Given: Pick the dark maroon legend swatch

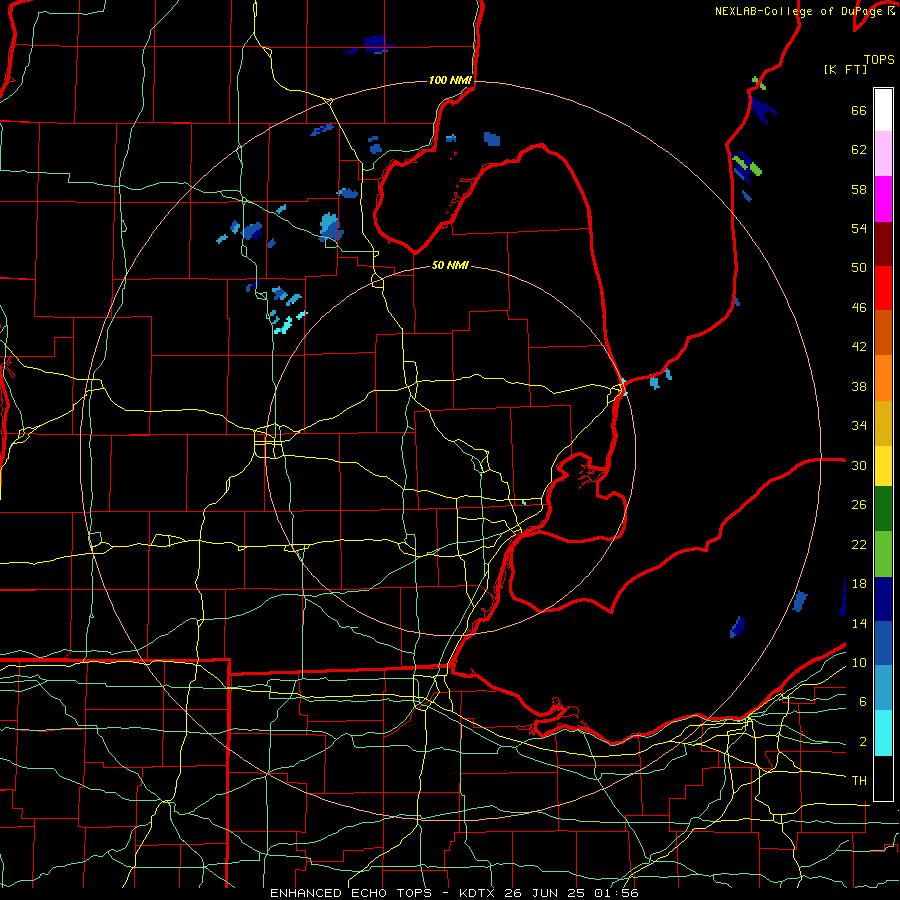Looking at the screenshot, I should click(883, 244).
